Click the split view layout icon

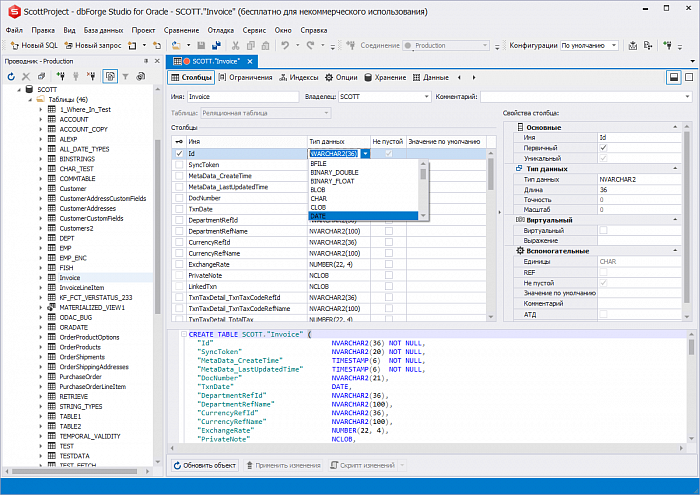click(x=674, y=77)
